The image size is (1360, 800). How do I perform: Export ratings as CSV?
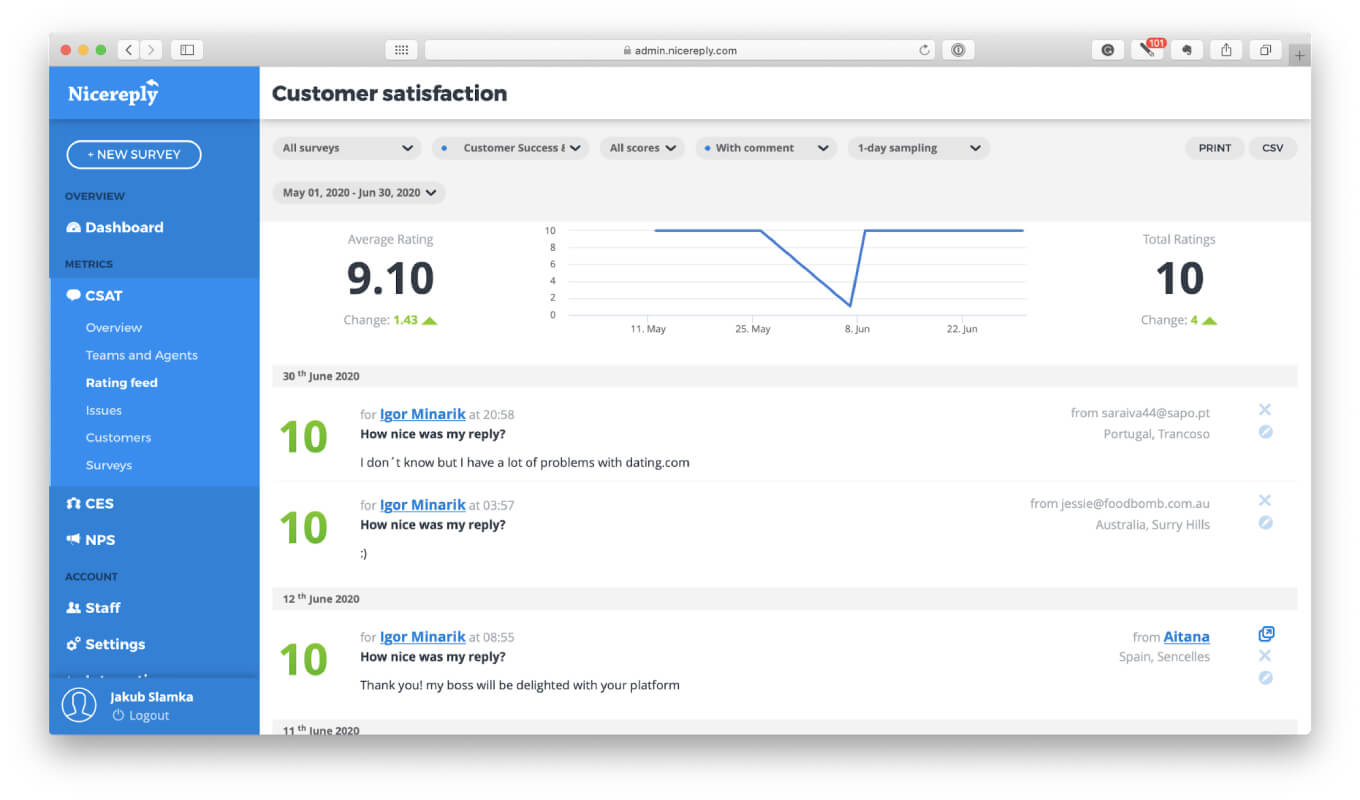[x=1272, y=148]
